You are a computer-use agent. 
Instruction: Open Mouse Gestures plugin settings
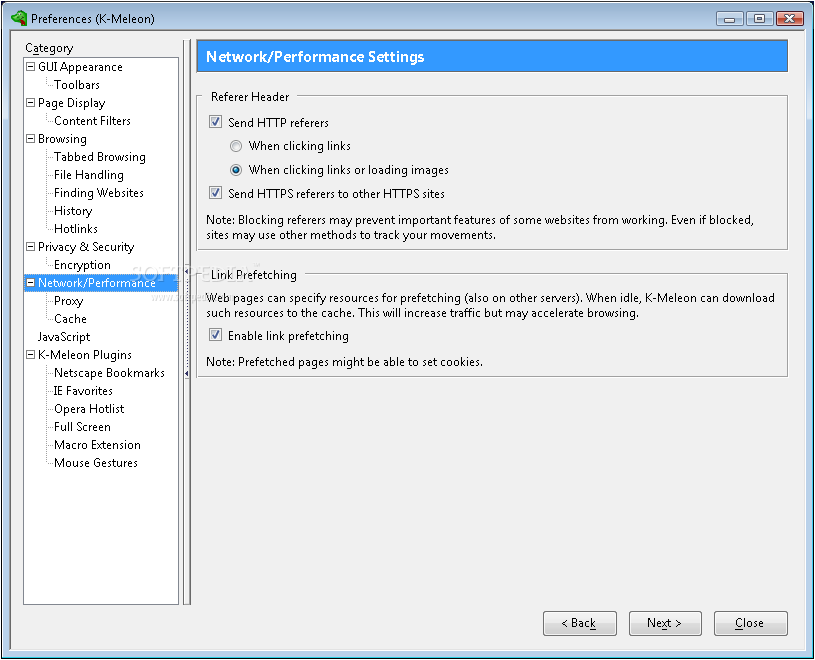[x=96, y=463]
